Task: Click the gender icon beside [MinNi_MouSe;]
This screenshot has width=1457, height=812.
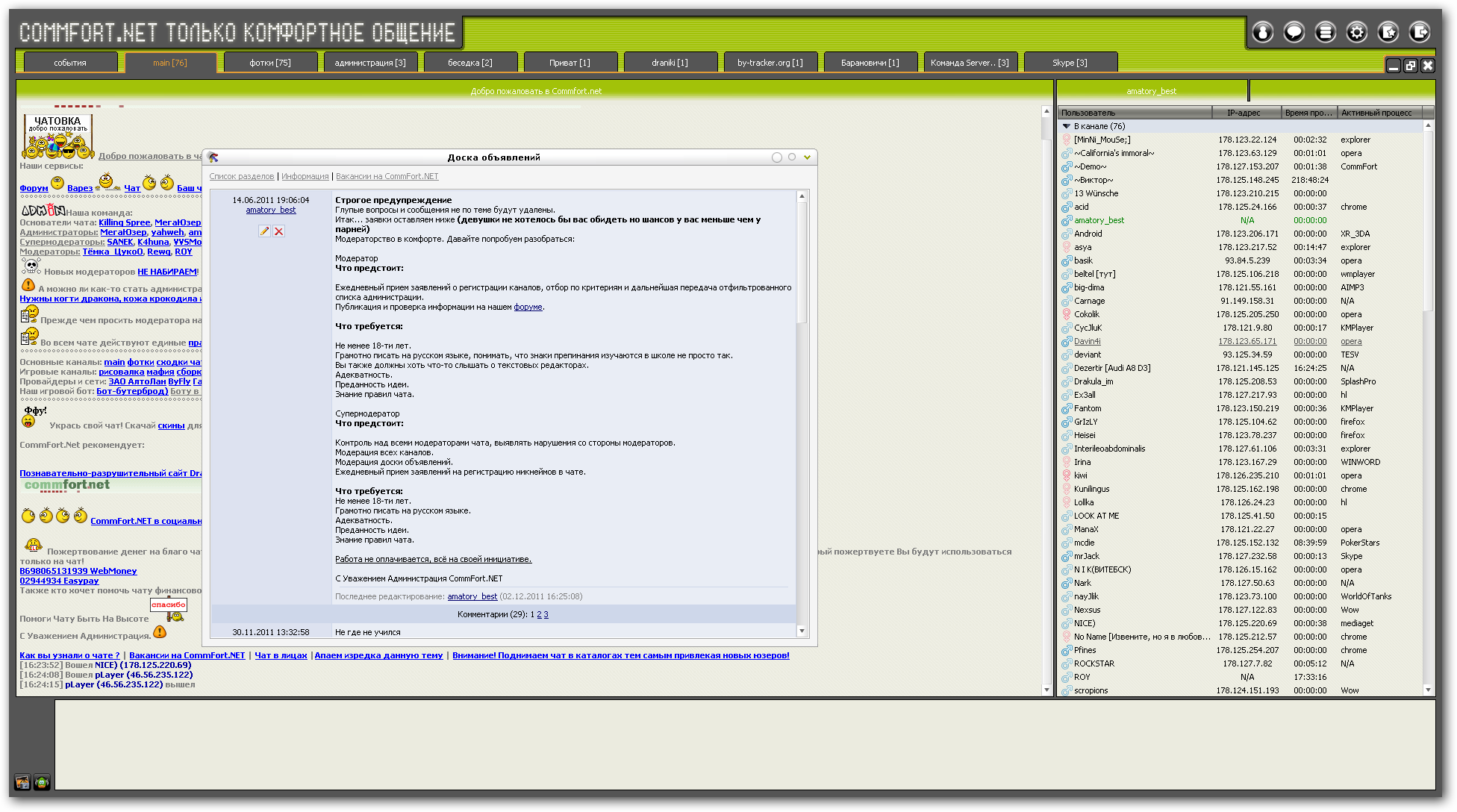Action: click(1067, 140)
